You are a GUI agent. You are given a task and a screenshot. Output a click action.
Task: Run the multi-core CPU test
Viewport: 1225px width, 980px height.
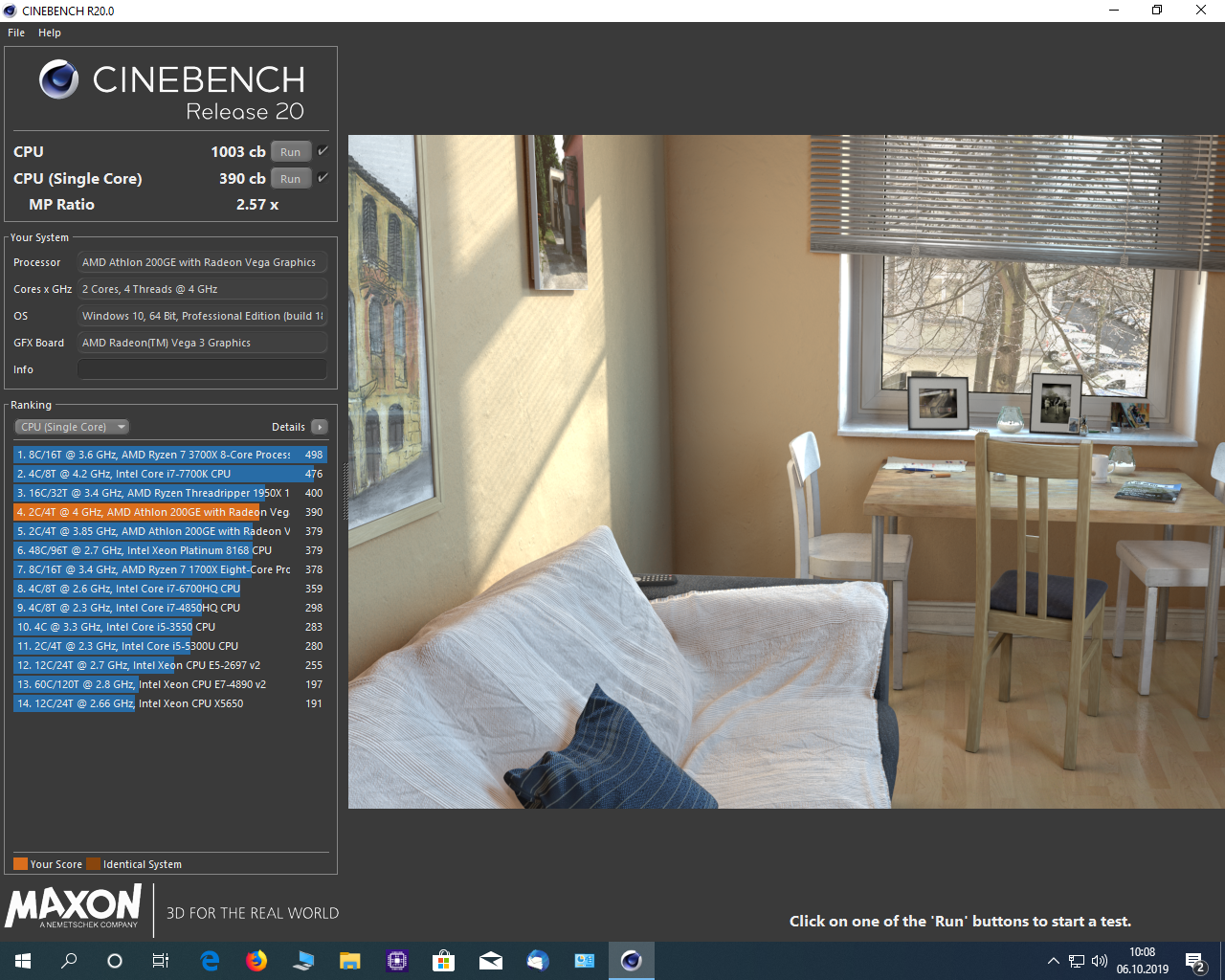point(291,152)
